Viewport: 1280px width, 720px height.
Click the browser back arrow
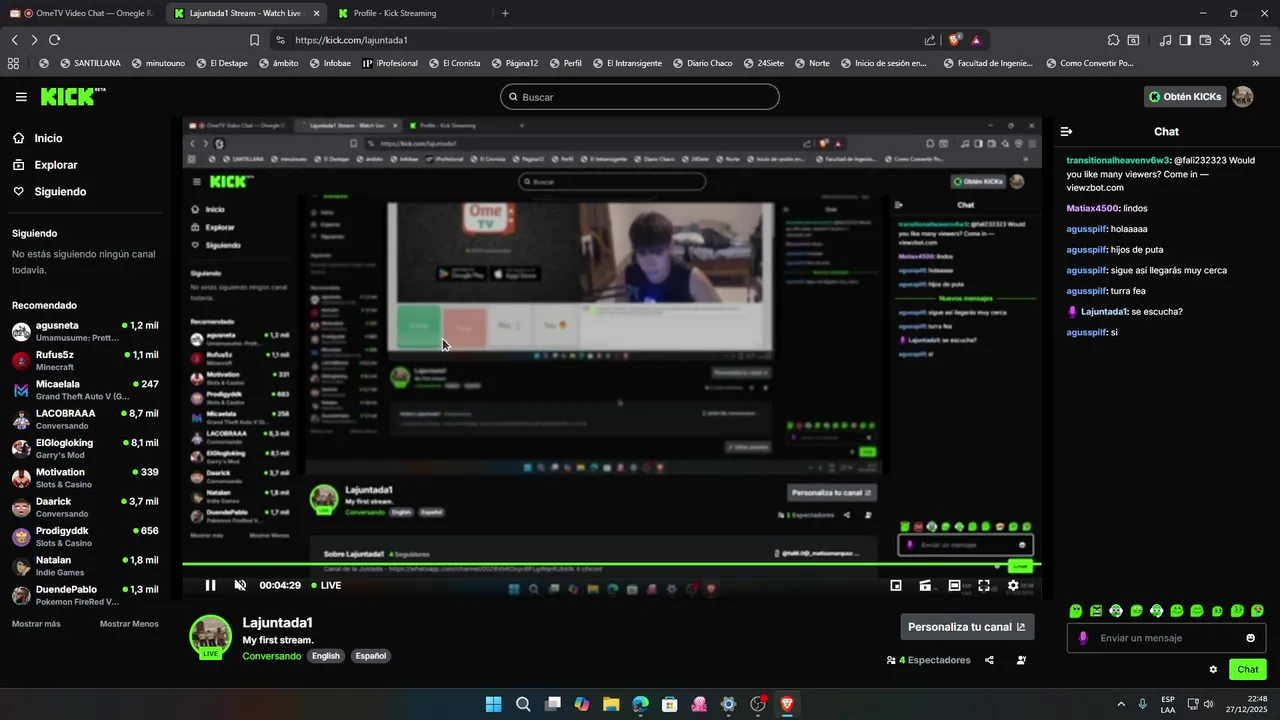pyautogui.click(x=14, y=40)
